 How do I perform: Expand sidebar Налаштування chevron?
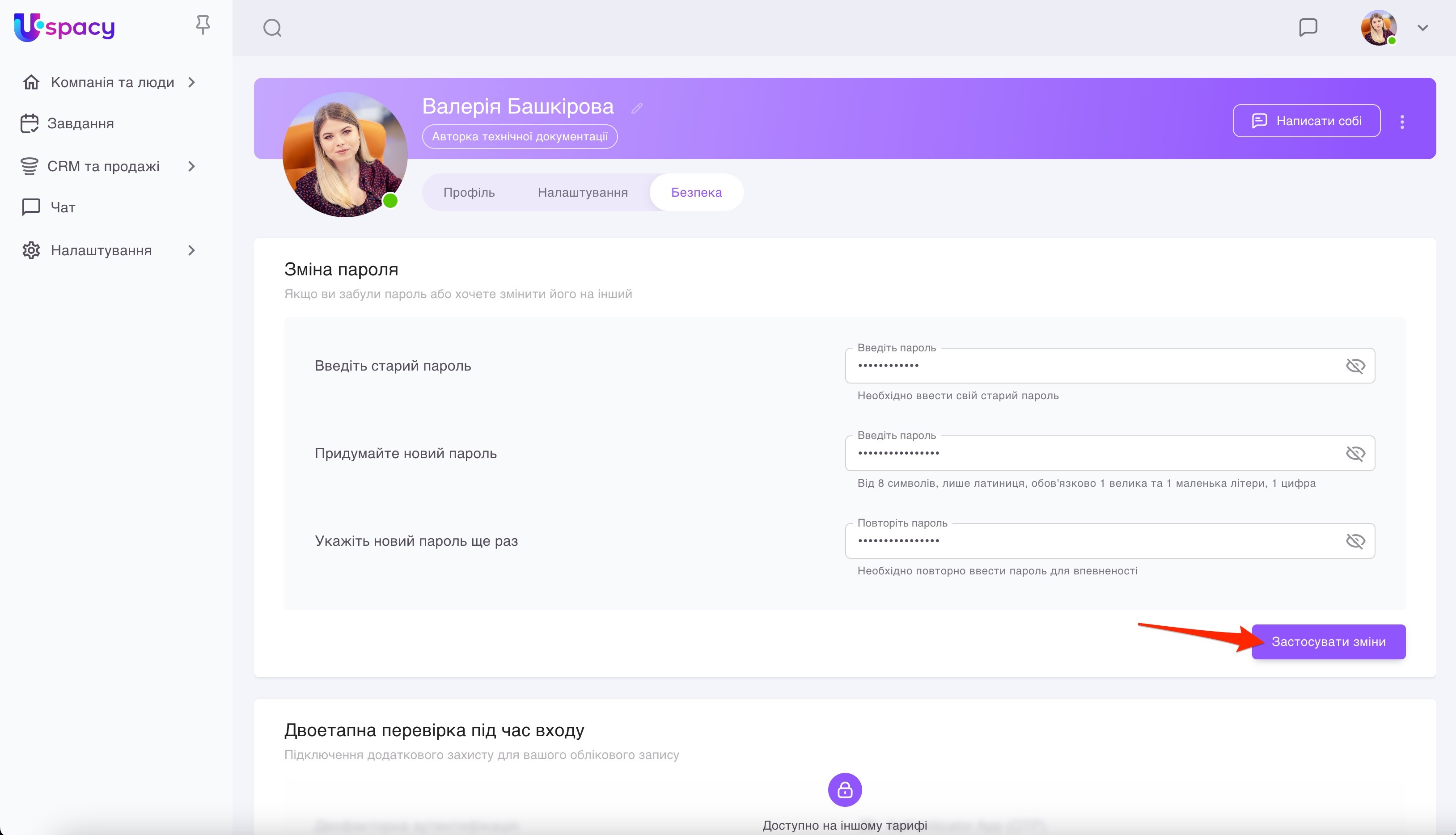pos(191,251)
